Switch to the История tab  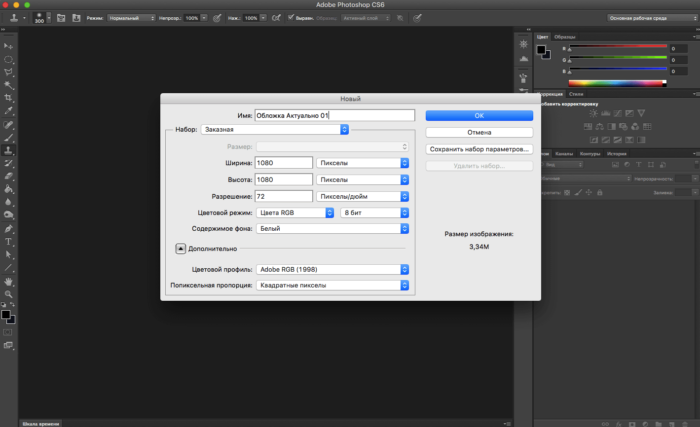[616, 154]
